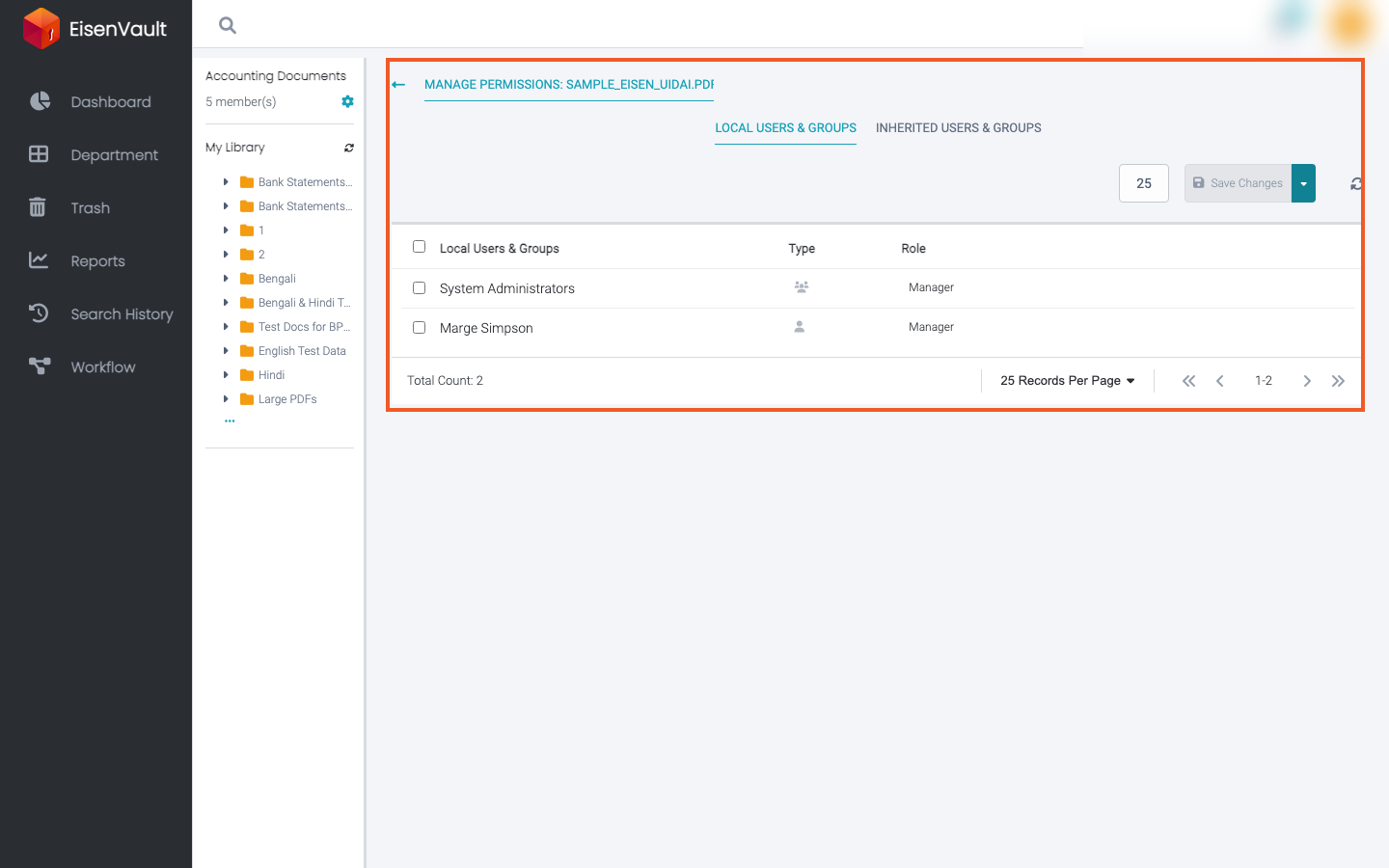Click the Search History clock icon
Viewport: 1389px width, 868px height.
click(39, 313)
